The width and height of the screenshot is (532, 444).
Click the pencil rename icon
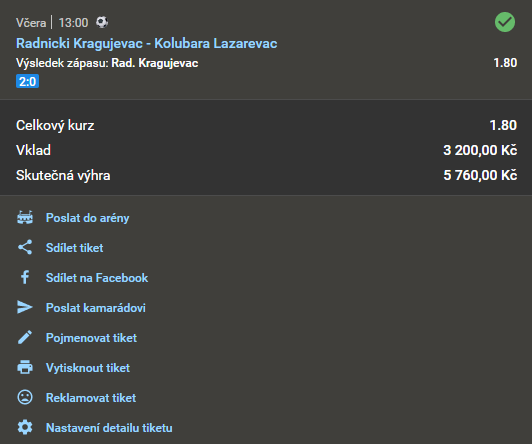(25, 337)
